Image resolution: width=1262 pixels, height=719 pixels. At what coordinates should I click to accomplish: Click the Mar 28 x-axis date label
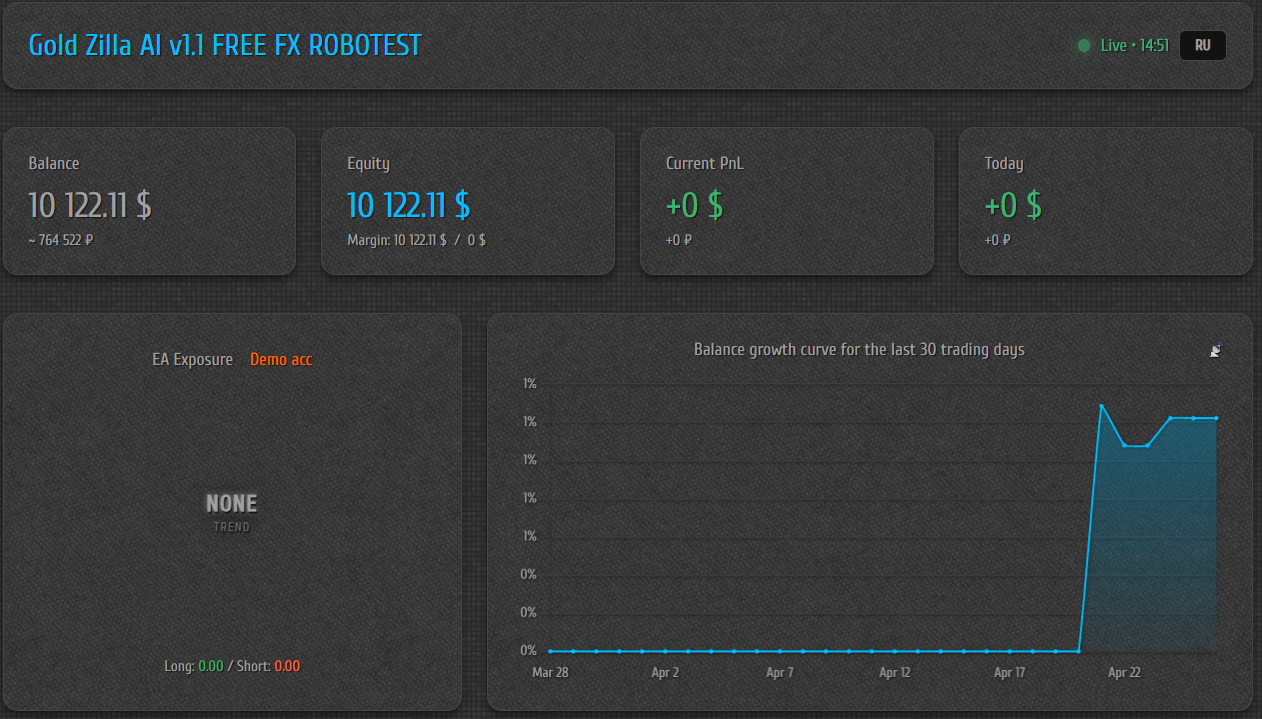[x=550, y=673]
